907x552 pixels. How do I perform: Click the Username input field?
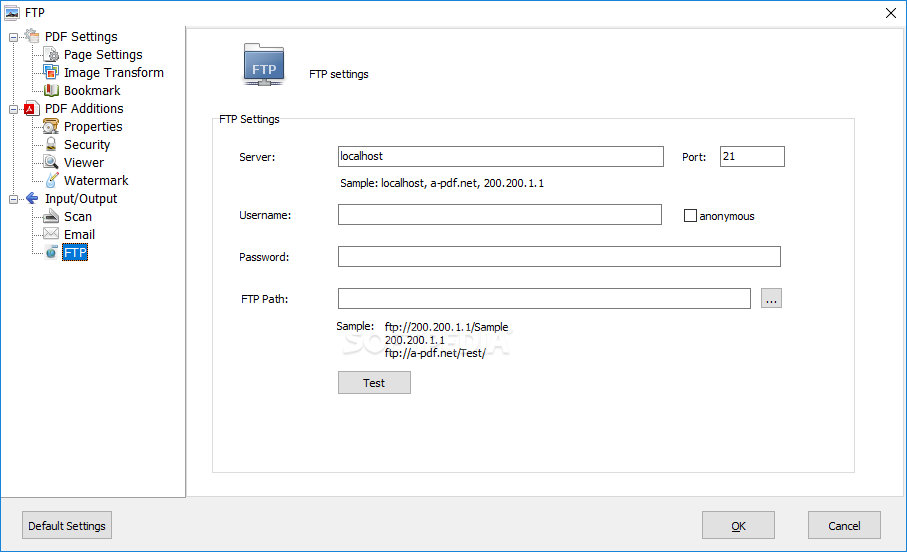[x=500, y=214]
